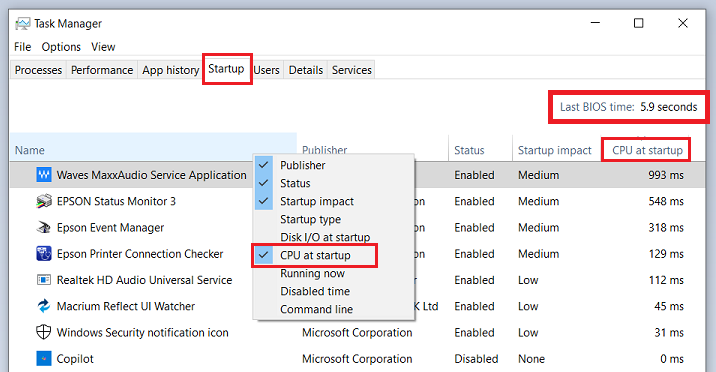Image resolution: width=716 pixels, height=372 pixels.
Task: Click the 993 ms CPU value
Action: [666, 175]
